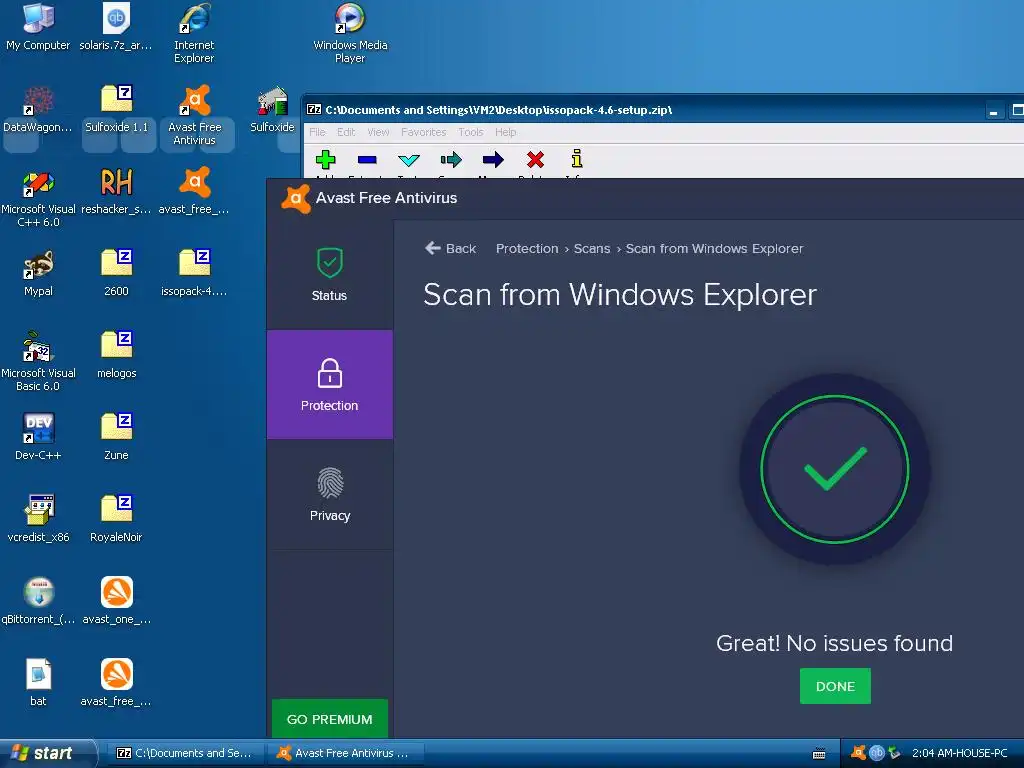Minimize the 7-Zip window

pos(993,110)
